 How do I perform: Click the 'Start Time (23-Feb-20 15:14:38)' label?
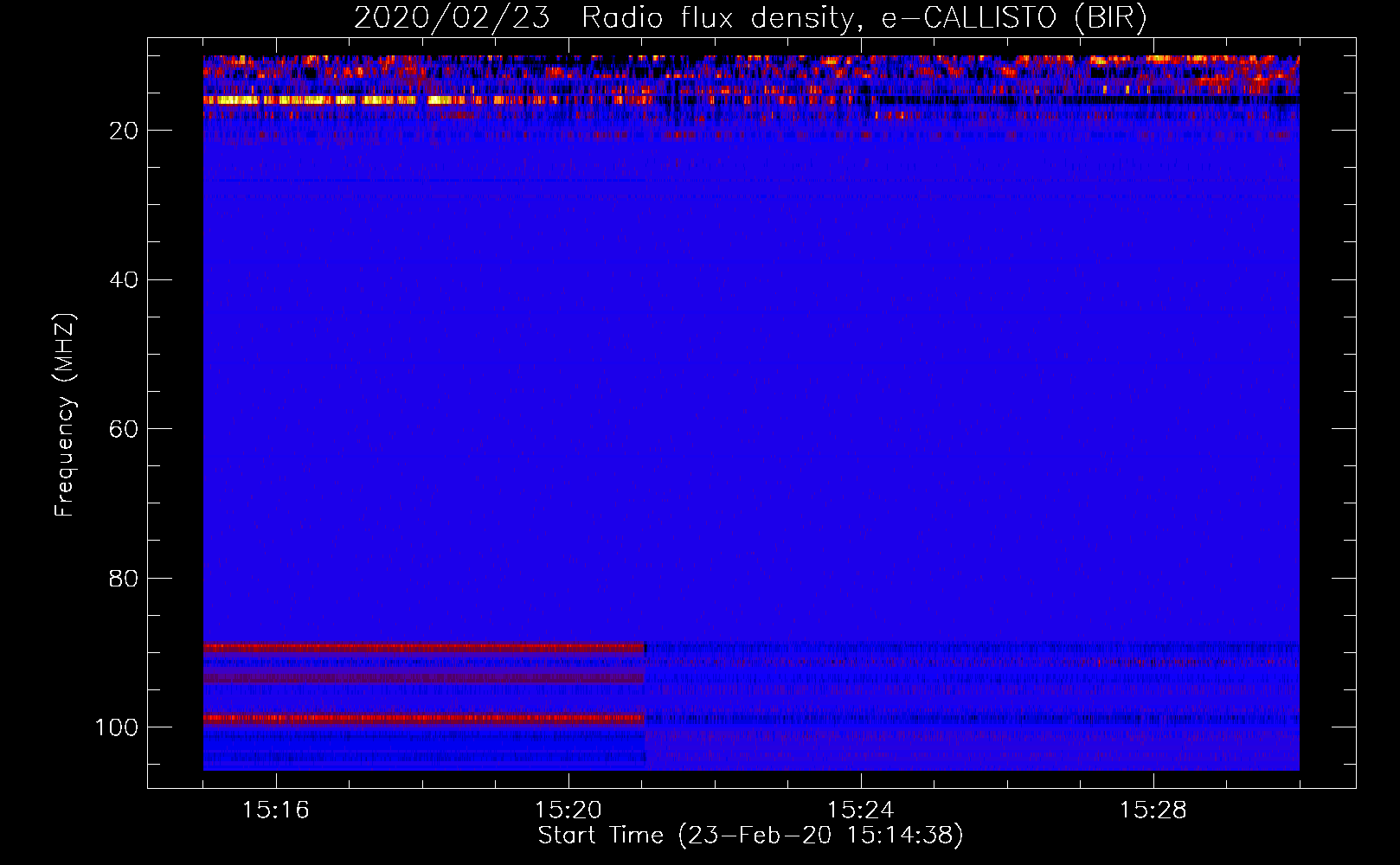click(x=750, y=836)
